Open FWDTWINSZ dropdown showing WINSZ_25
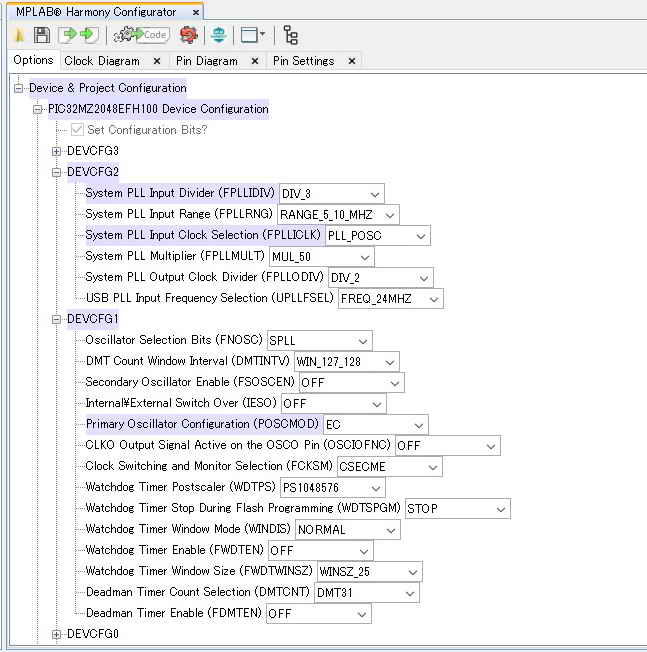The height and width of the screenshot is (652, 647). (370, 572)
